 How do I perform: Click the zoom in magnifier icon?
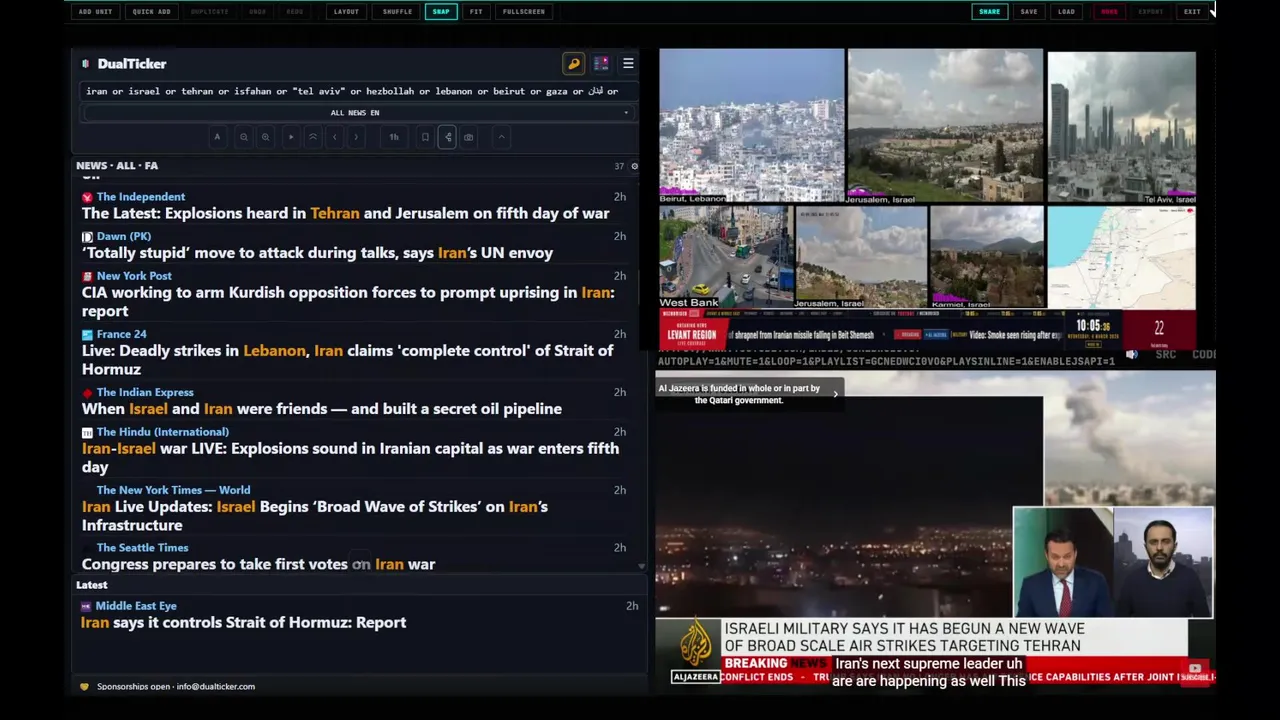click(x=265, y=137)
